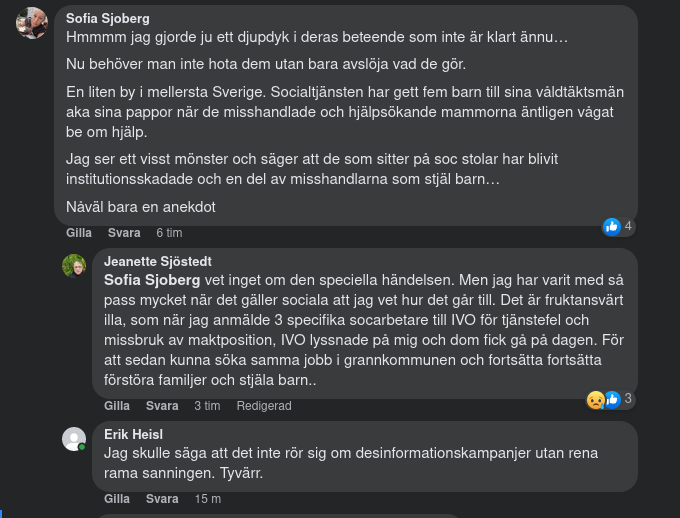Open Erik Heisl's profile avatar

tap(74, 439)
